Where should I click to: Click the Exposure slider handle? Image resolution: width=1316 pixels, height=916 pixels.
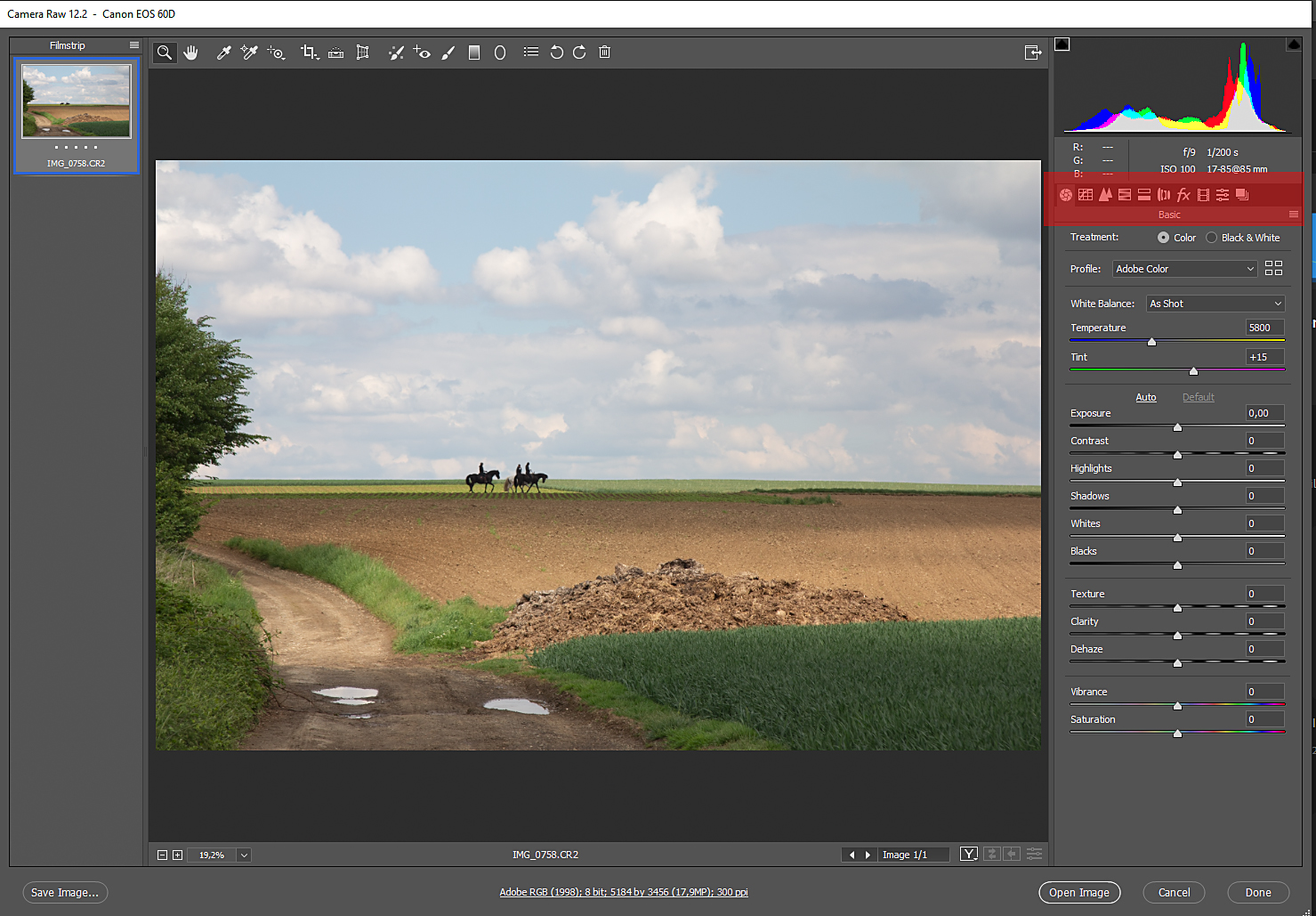pyautogui.click(x=1177, y=427)
